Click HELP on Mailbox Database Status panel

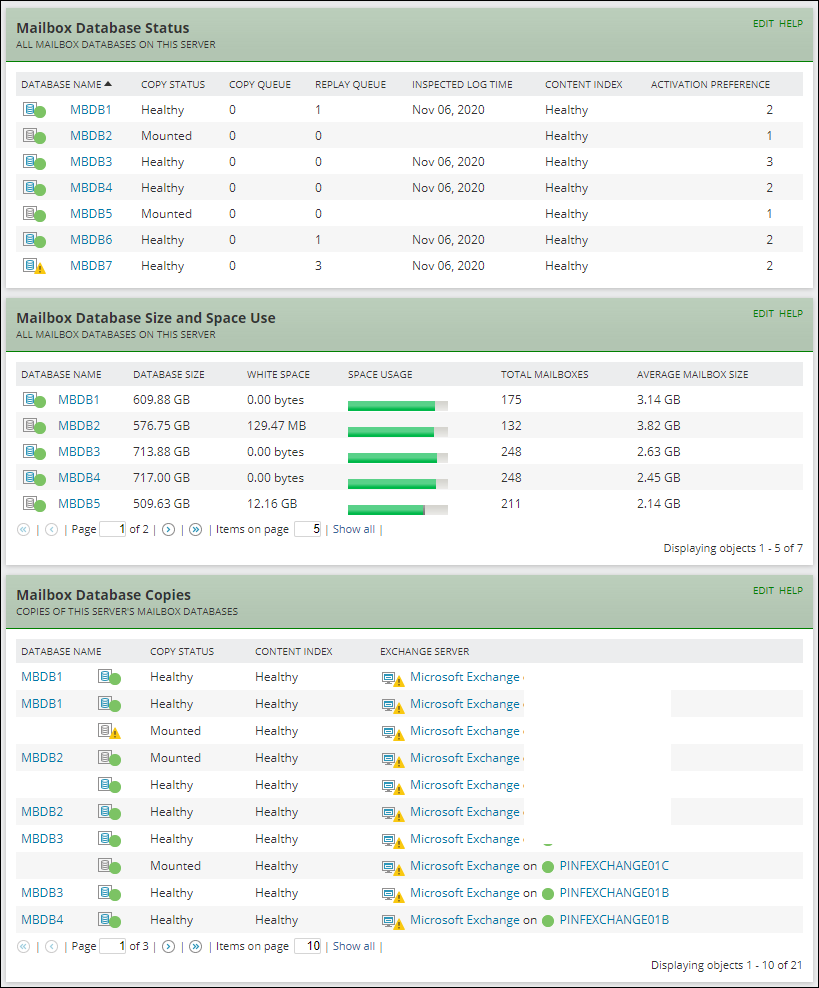[x=791, y=23]
